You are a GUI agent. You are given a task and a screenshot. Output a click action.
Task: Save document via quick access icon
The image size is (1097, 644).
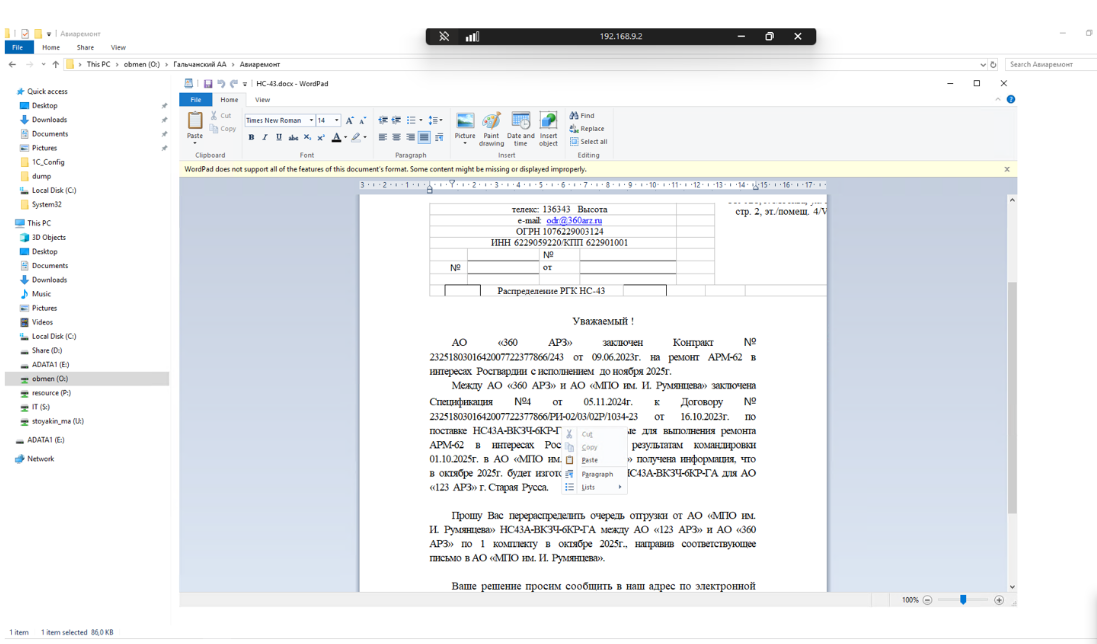(207, 84)
